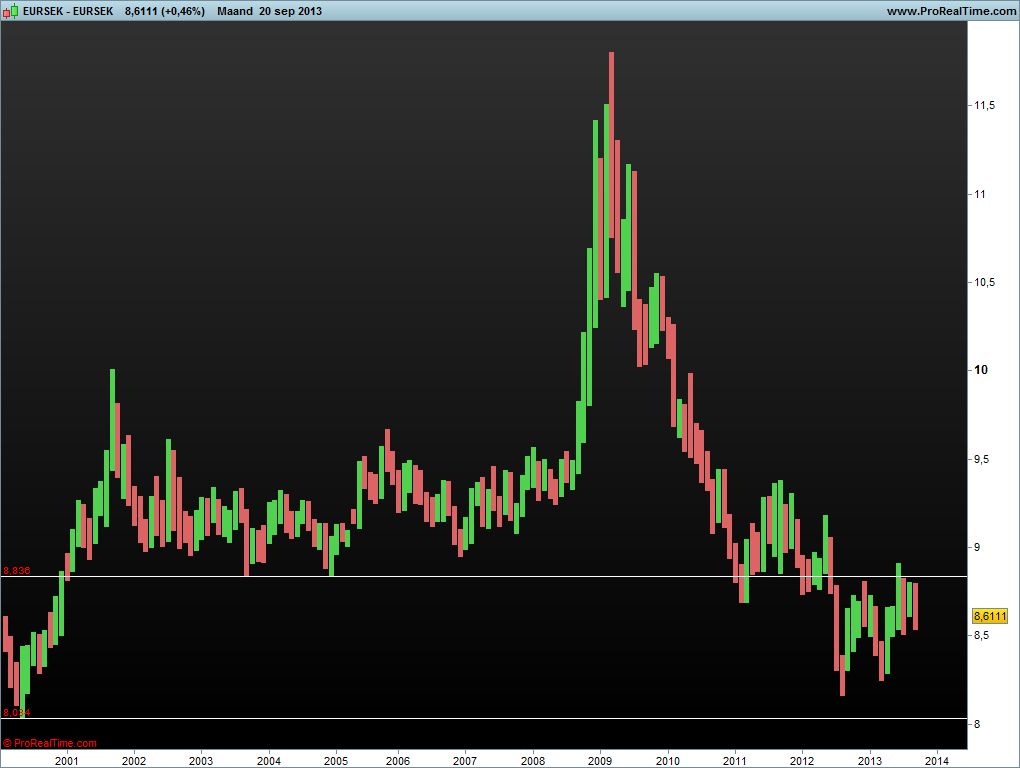Click the 2014 label on time axis

tap(937, 760)
